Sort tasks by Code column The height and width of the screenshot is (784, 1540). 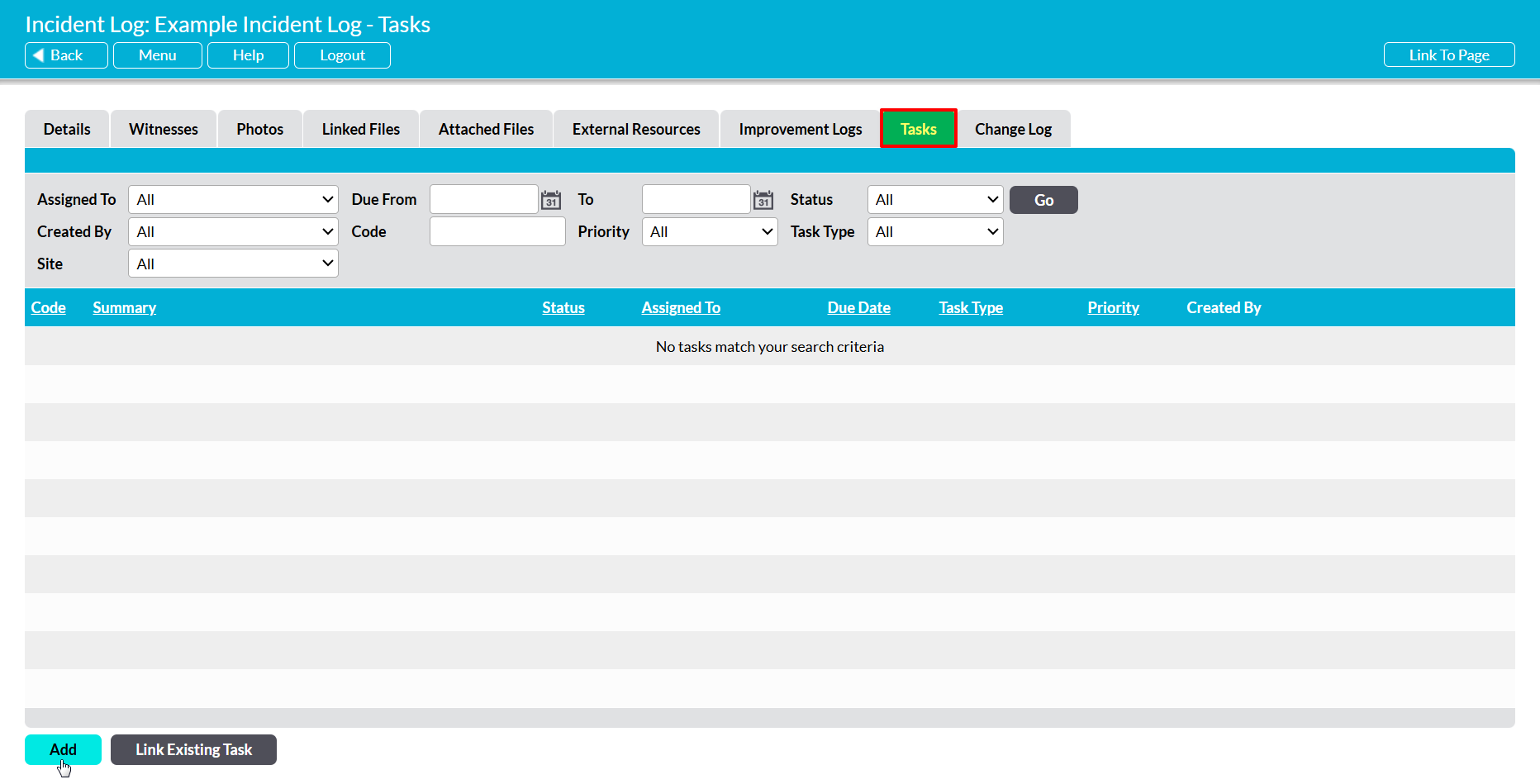(49, 307)
